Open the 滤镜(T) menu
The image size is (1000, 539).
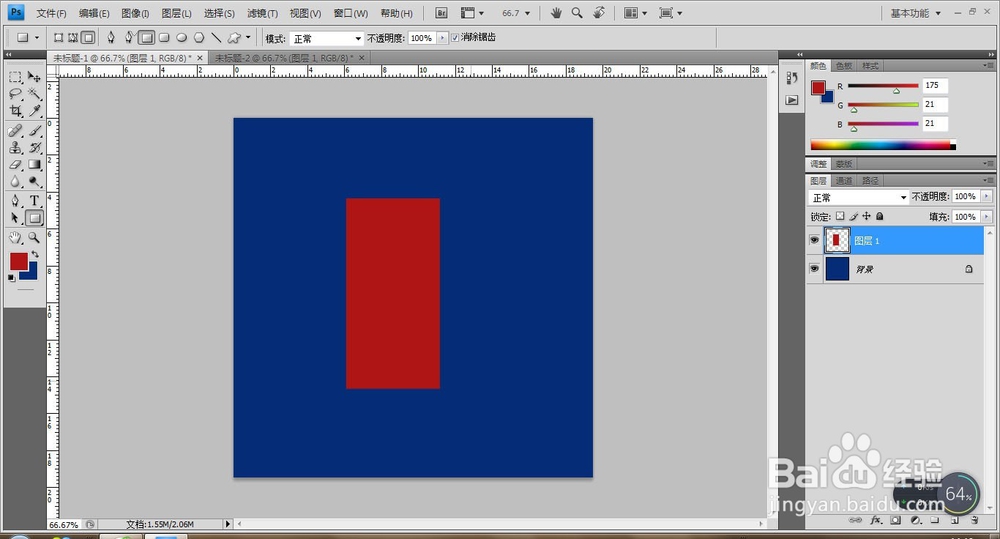pos(262,13)
